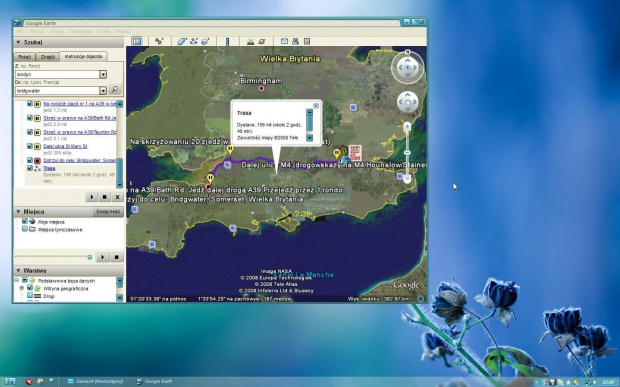Screen dimensions: 620x387
Task: Toggle the sunlight display icon
Action: coord(250,41)
